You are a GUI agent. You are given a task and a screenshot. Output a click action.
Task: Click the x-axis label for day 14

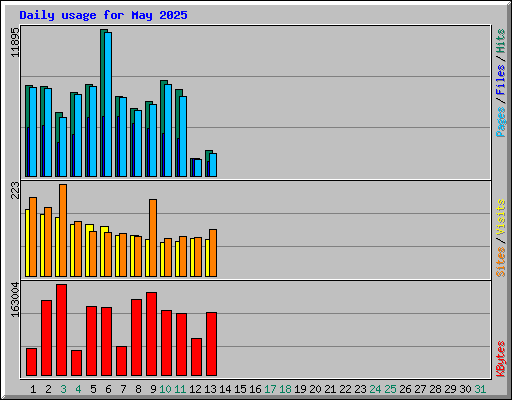pos(225,389)
